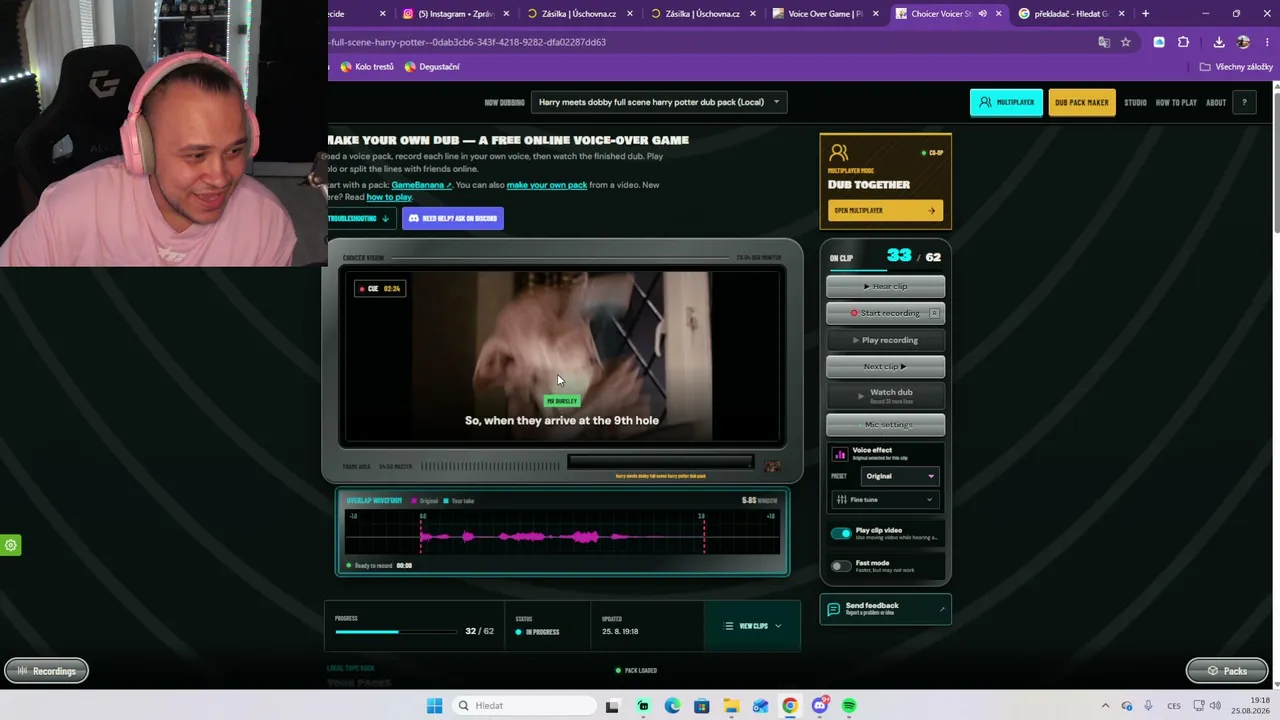Open the How To Play page
This screenshot has height=720, width=1280.
point(1176,102)
